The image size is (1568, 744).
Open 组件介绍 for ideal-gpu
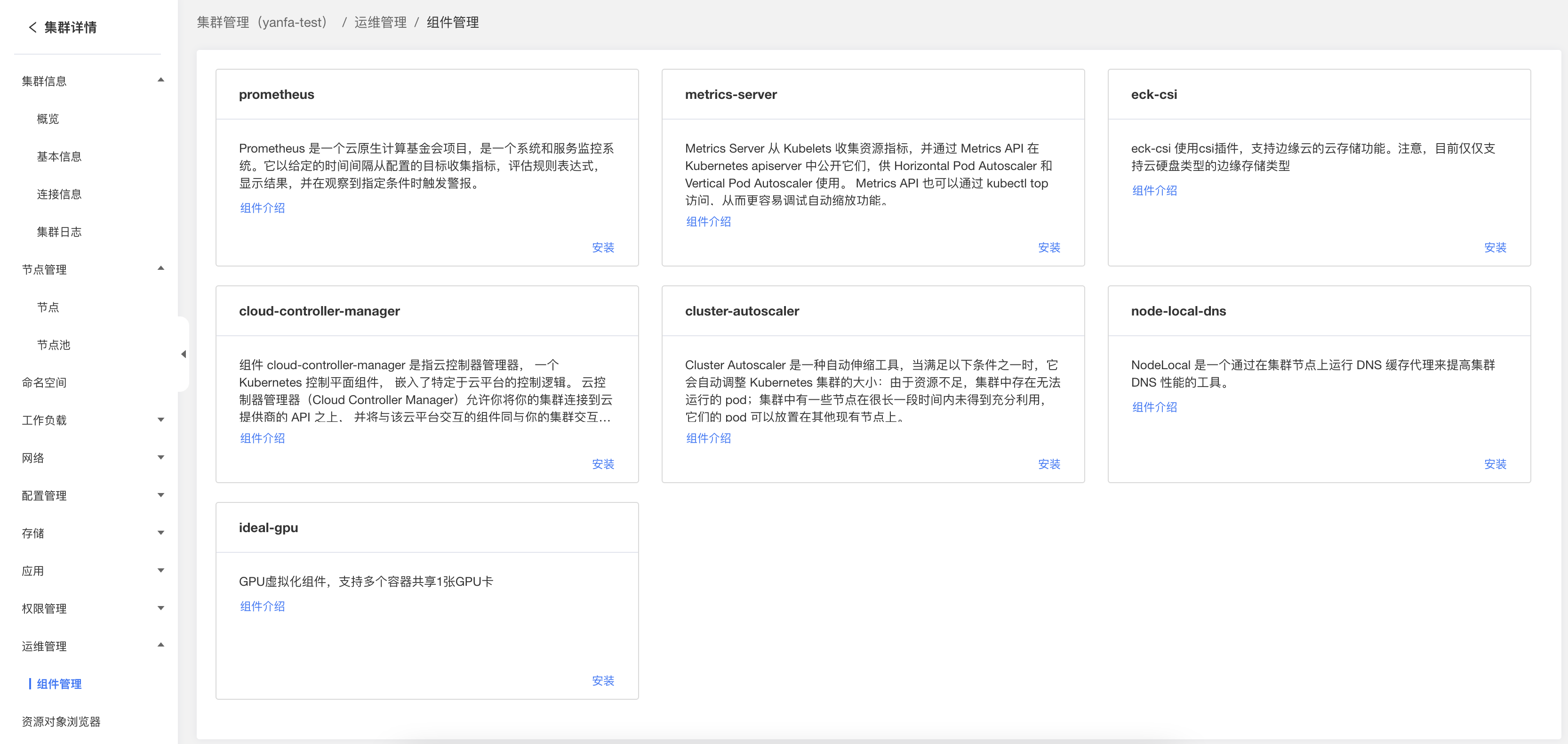262,607
